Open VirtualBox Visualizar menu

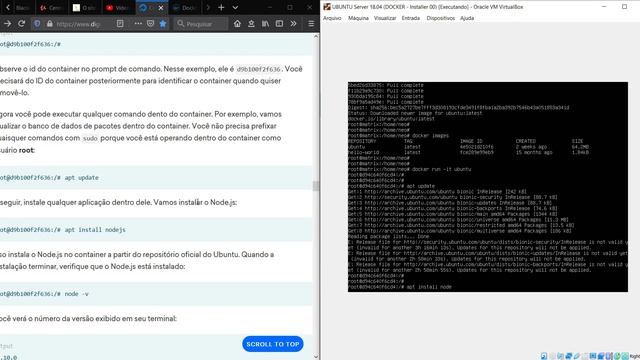(385, 18)
